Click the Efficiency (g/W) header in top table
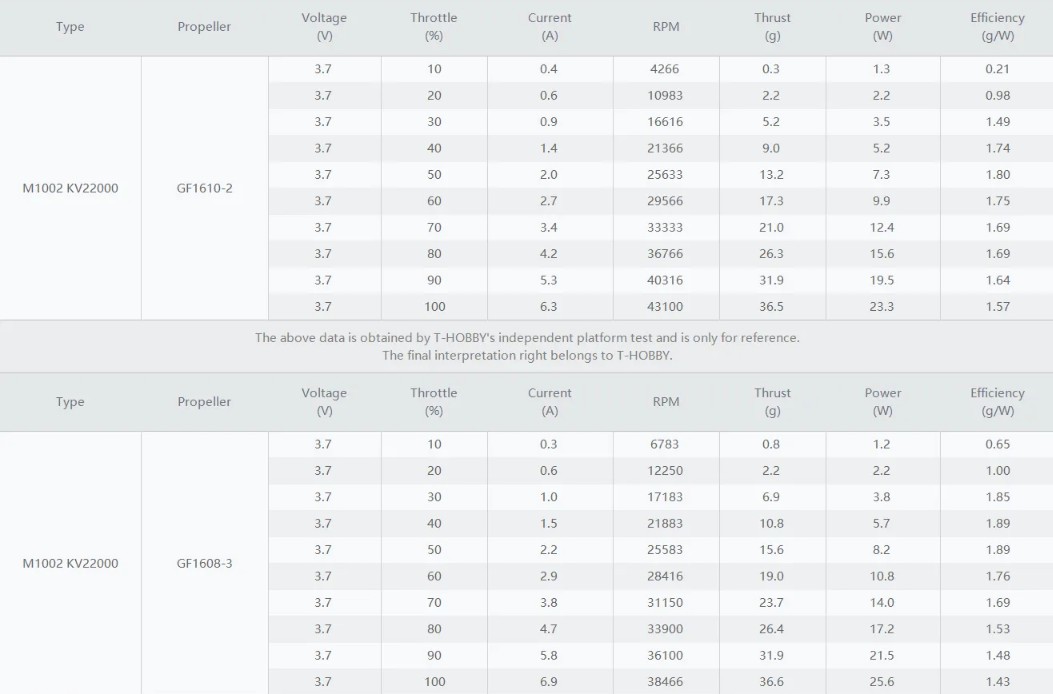 [997, 27]
